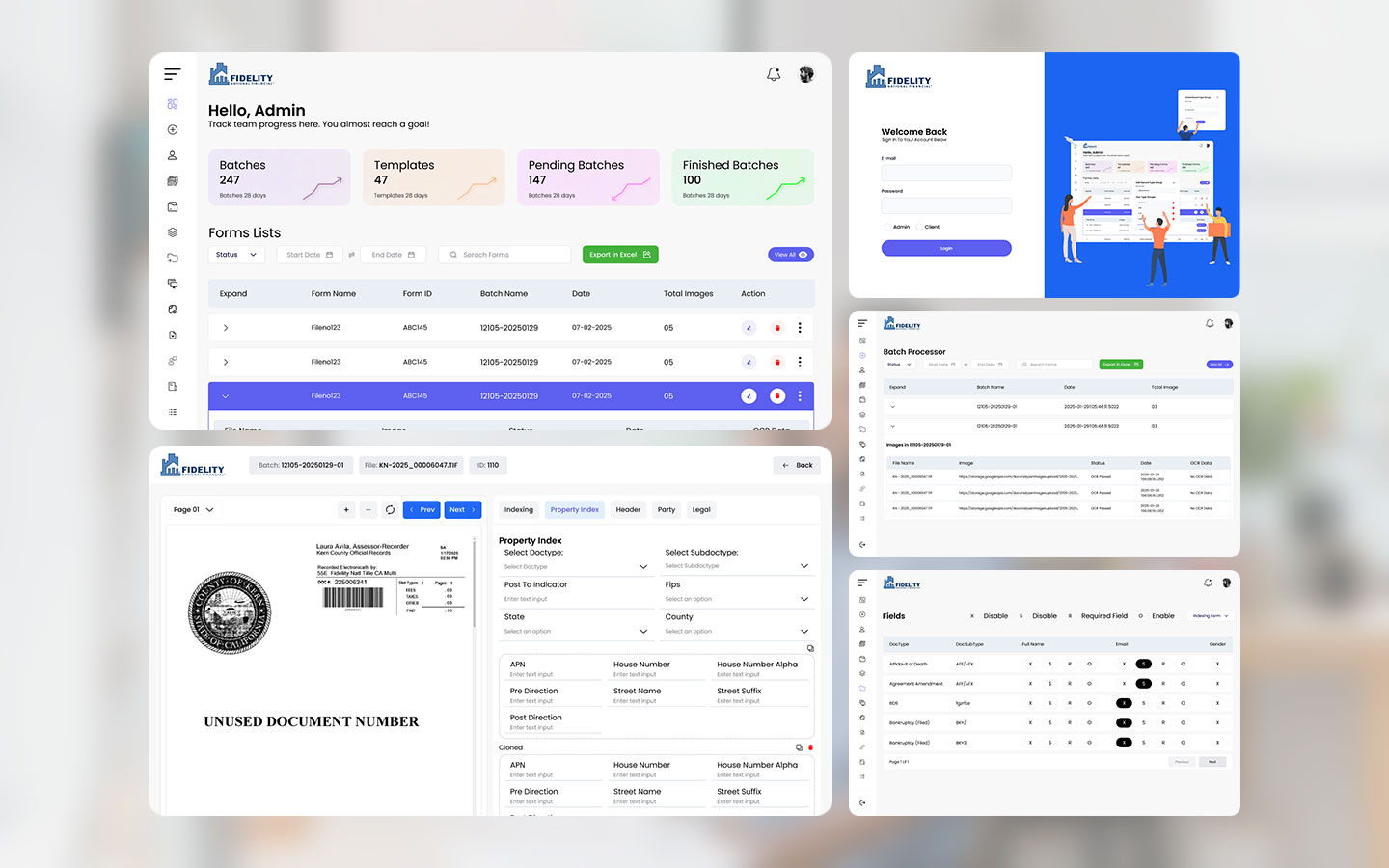The height and width of the screenshot is (868, 1389).
Task: Switch to the Legal tab
Action: click(x=701, y=510)
